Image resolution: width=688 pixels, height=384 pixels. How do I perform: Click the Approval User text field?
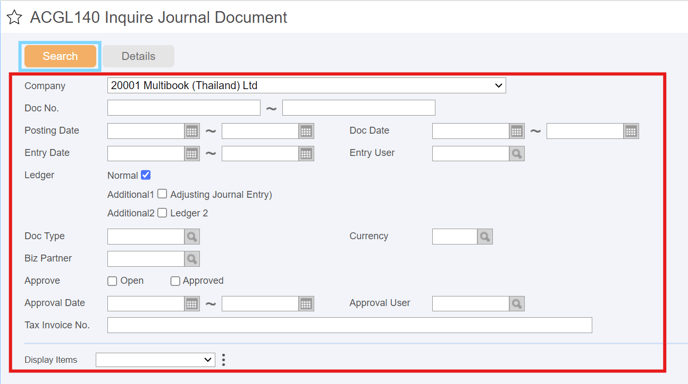point(471,303)
